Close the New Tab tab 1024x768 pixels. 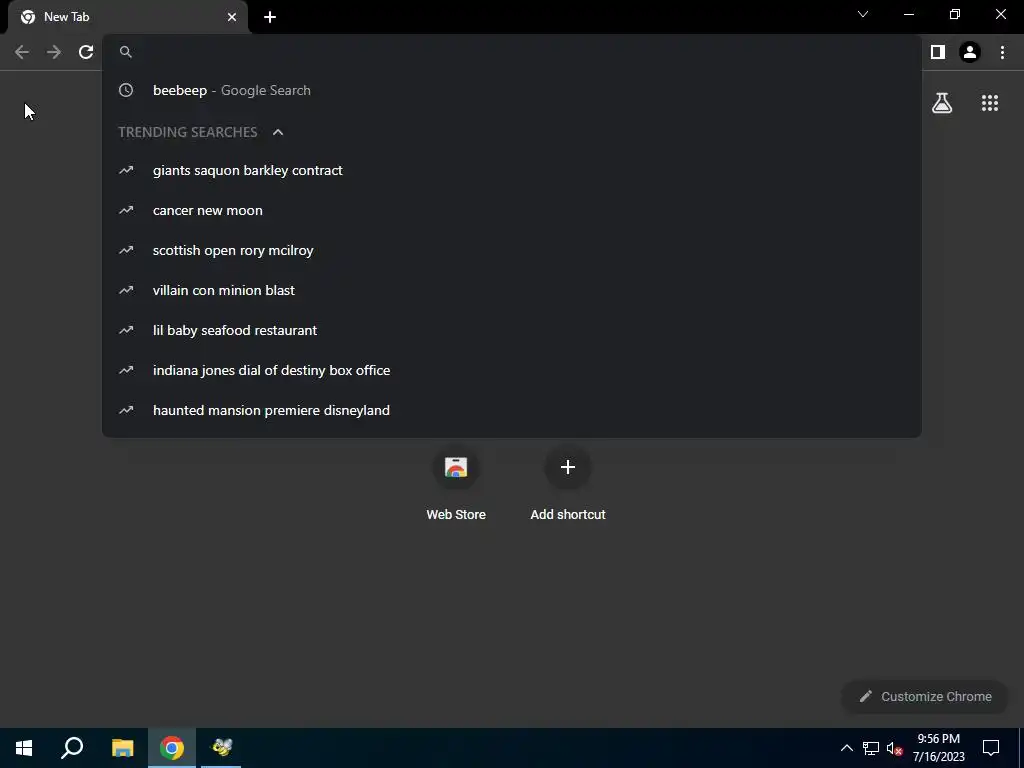232,17
